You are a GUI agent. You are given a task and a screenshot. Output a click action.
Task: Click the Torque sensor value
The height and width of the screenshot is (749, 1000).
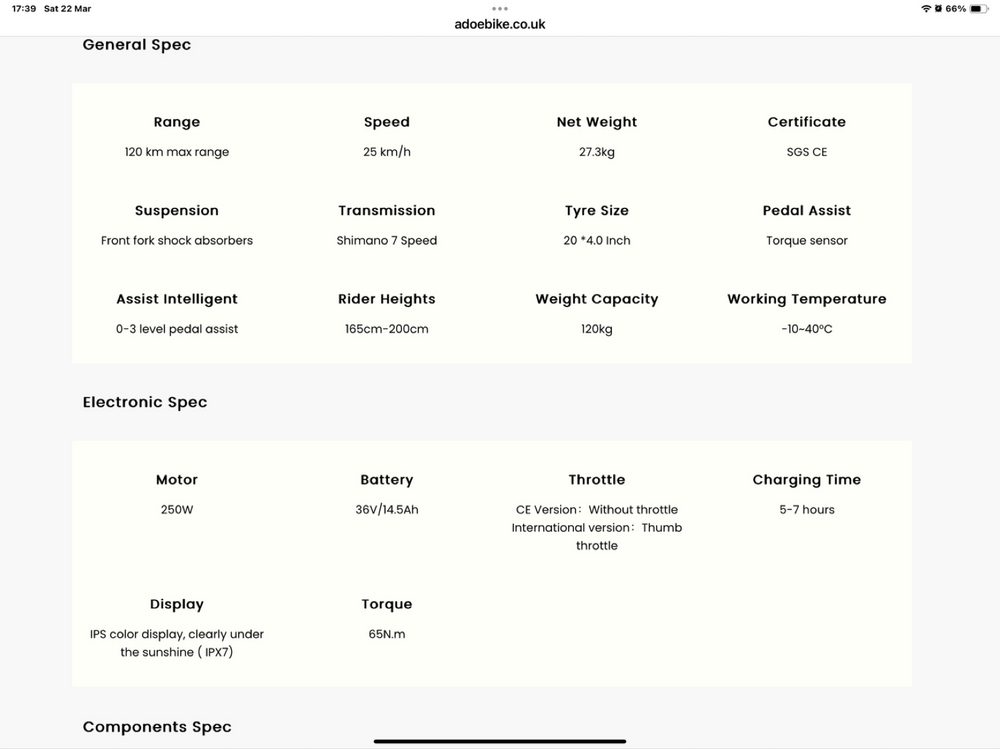click(x=807, y=241)
